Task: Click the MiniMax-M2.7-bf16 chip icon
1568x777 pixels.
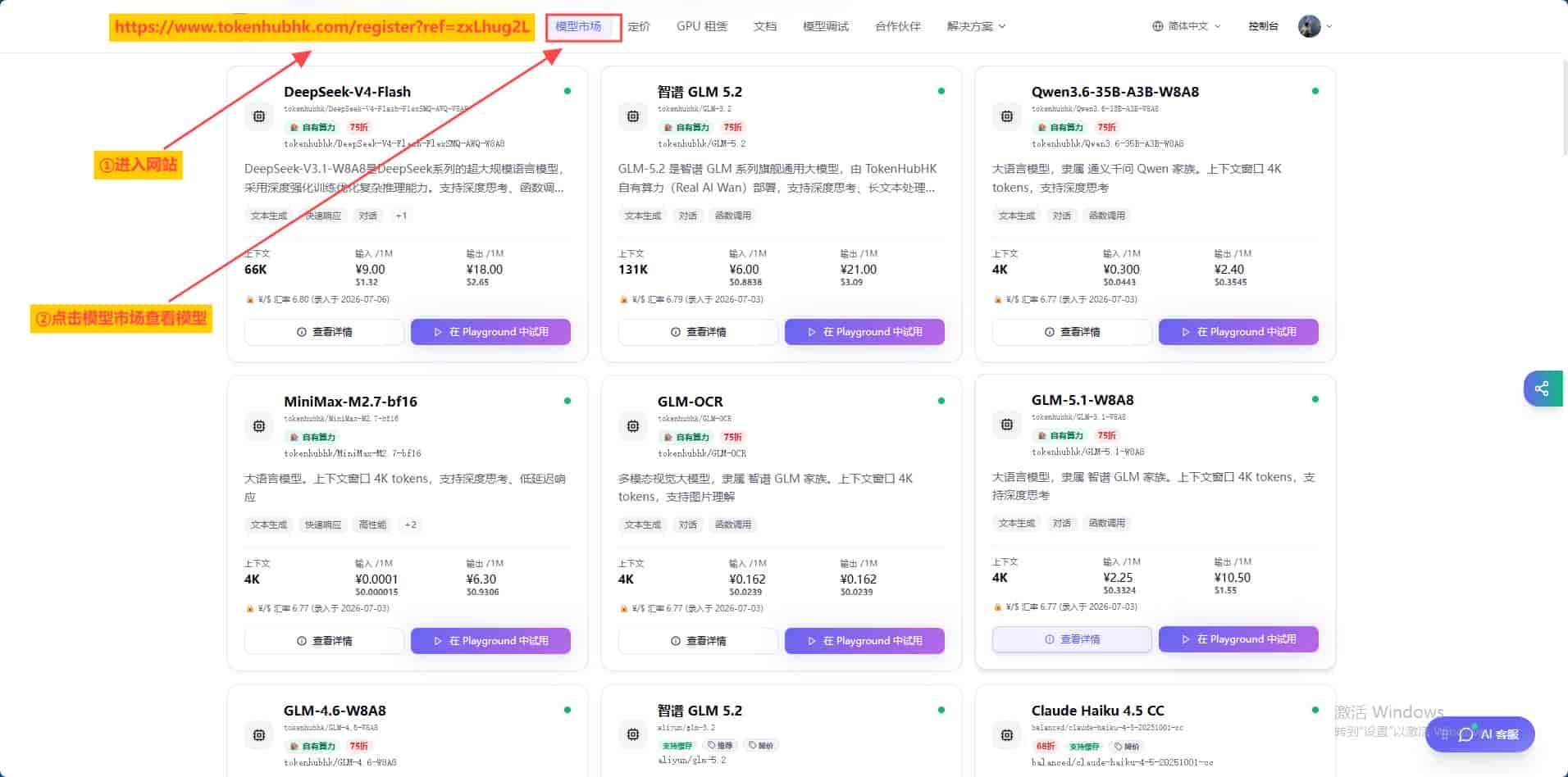Action: click(x=259, y=426)
